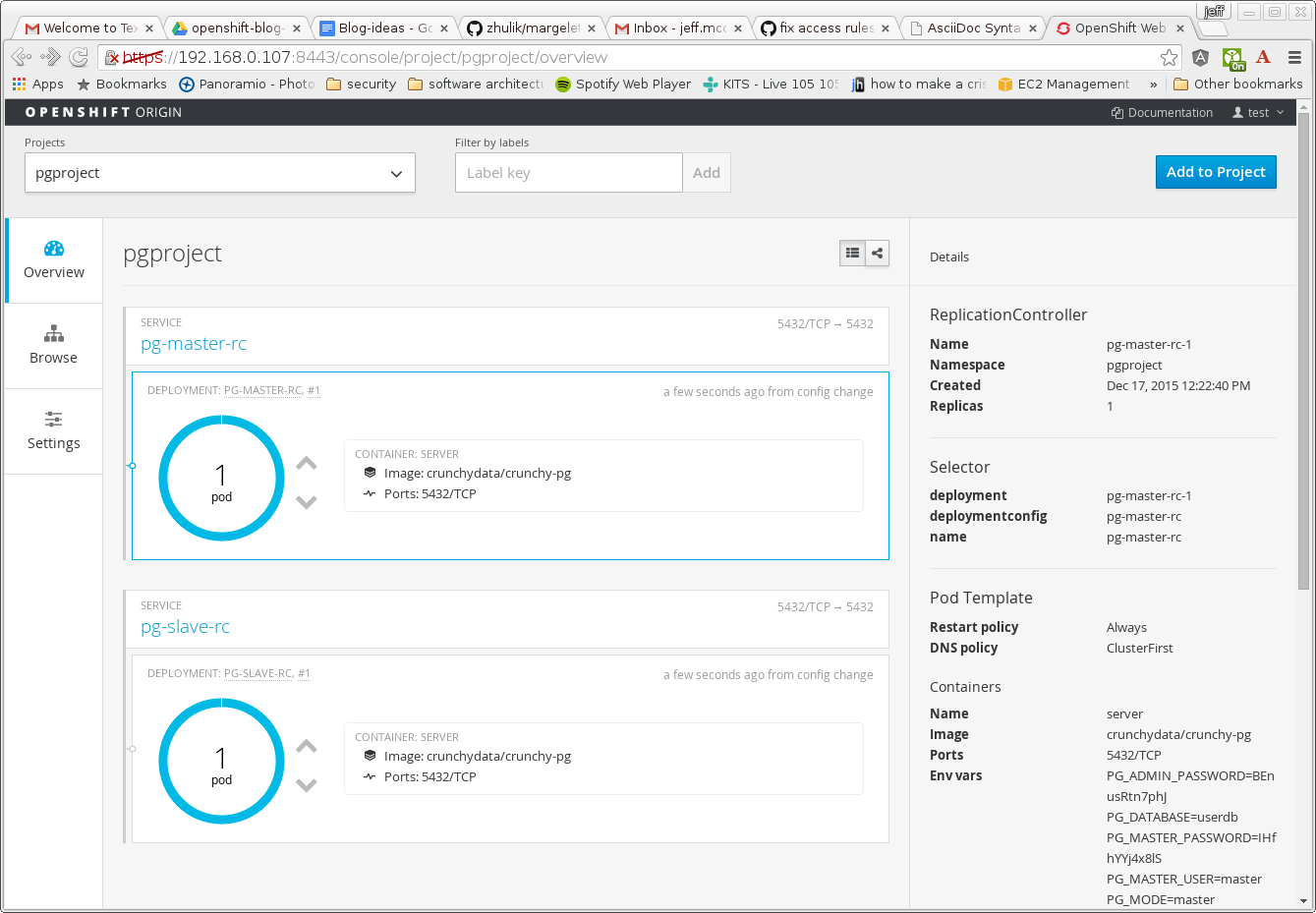The width and height of the screenshot is (1316, 913).
Task: Click the container image cube icon for server
Action: (370, 473)
